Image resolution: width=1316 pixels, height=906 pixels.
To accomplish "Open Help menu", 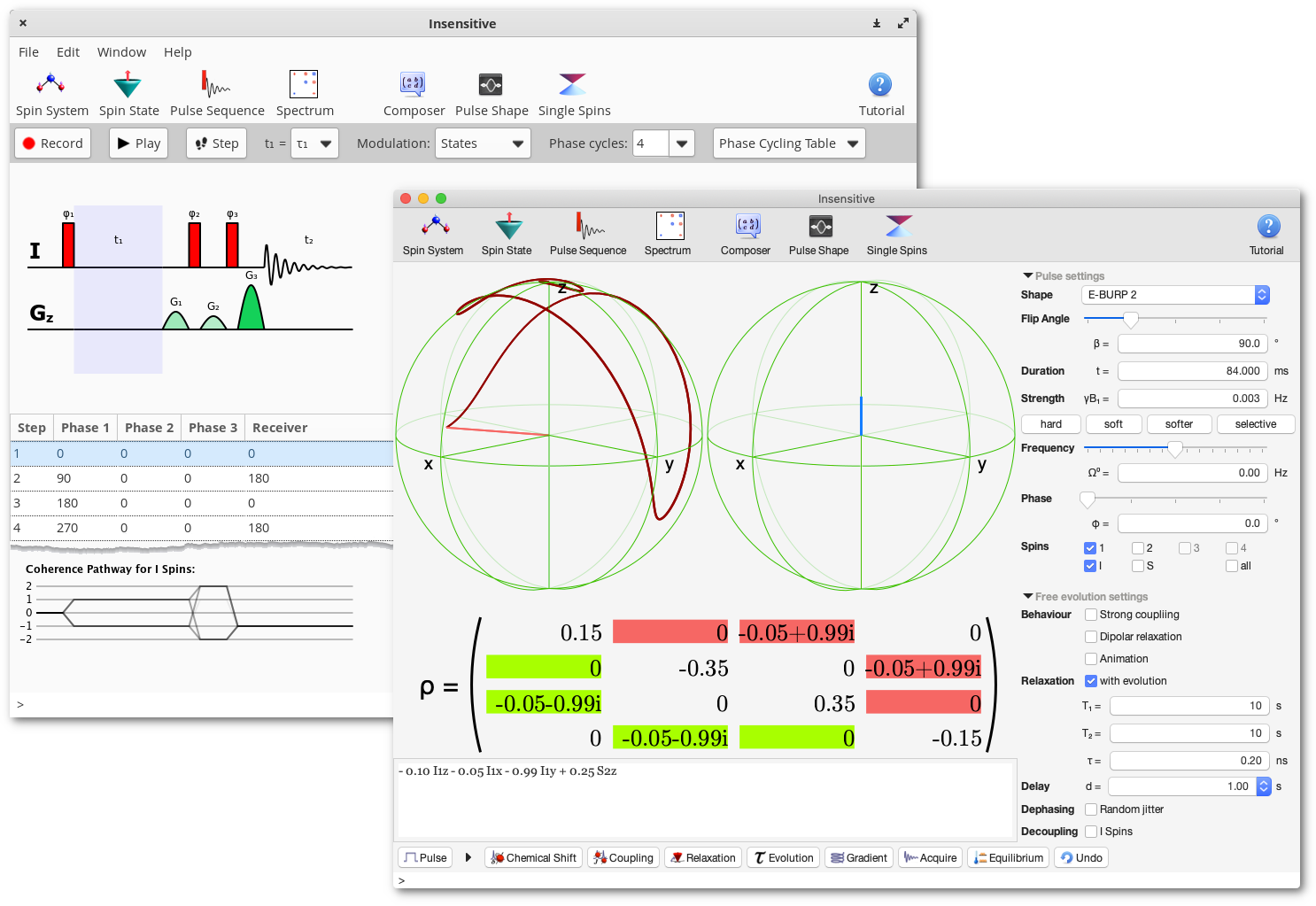I will click(x=177, y=52).
